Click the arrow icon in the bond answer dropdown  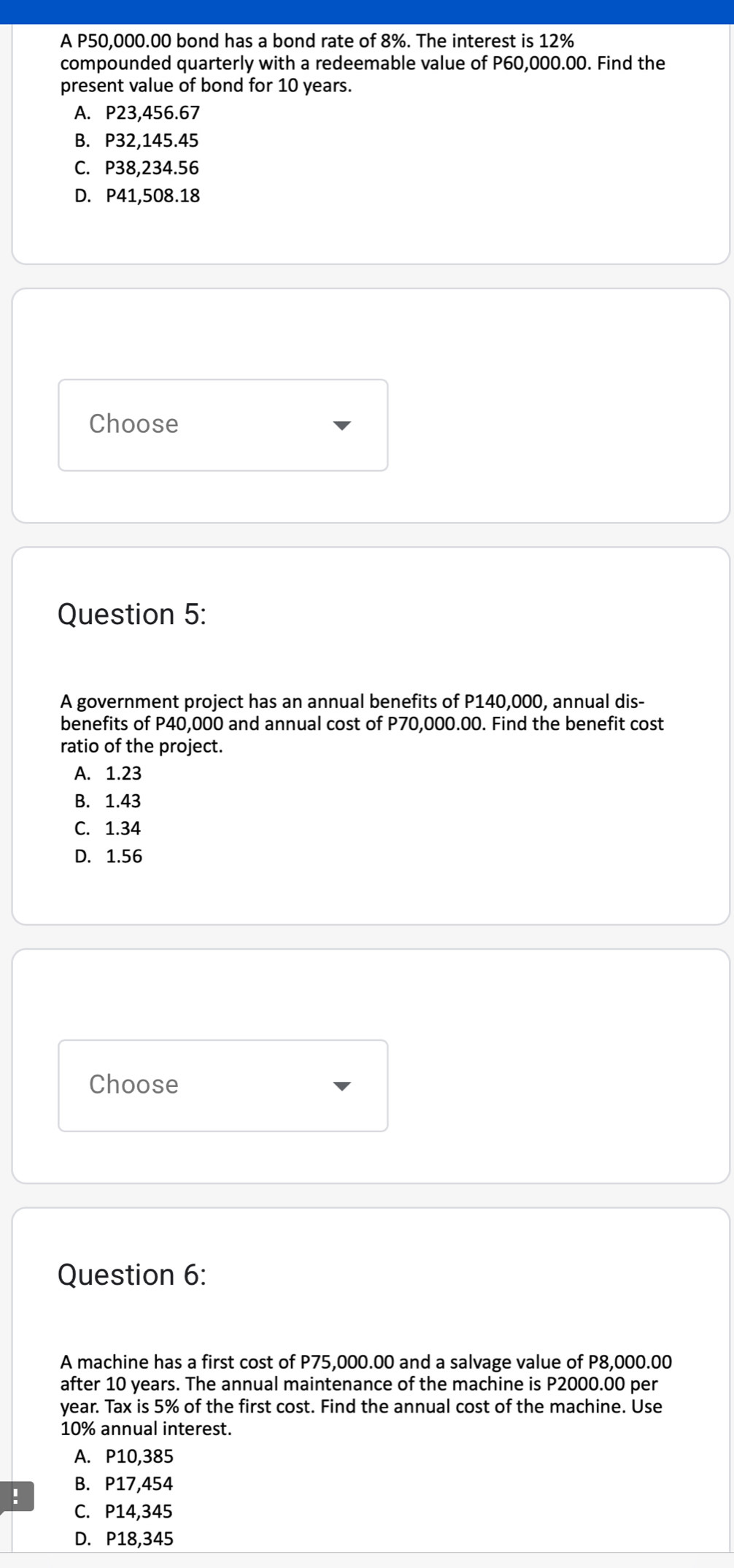(342, 426)
